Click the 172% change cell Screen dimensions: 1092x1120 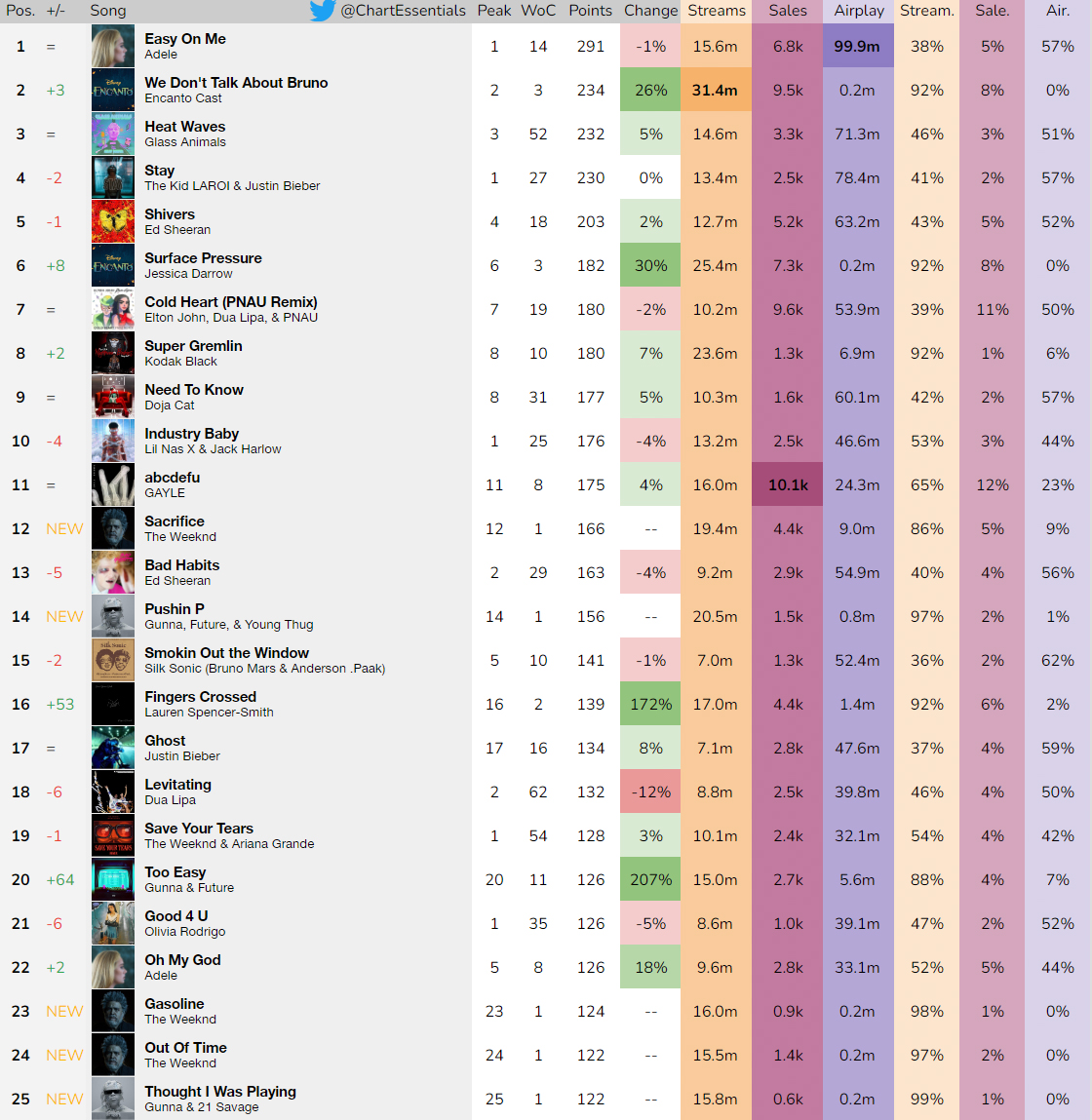pyautogui.click(x=650, y=705)
